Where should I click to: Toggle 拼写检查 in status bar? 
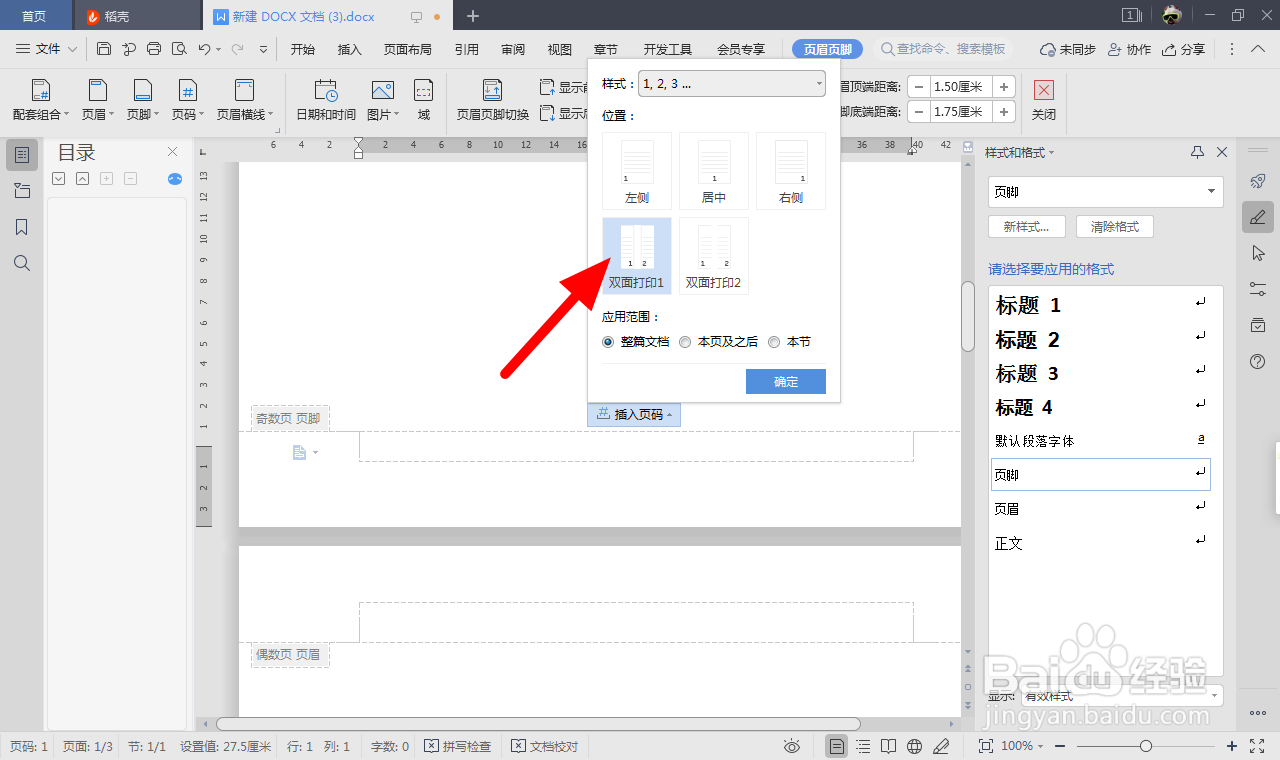(457, 746)
